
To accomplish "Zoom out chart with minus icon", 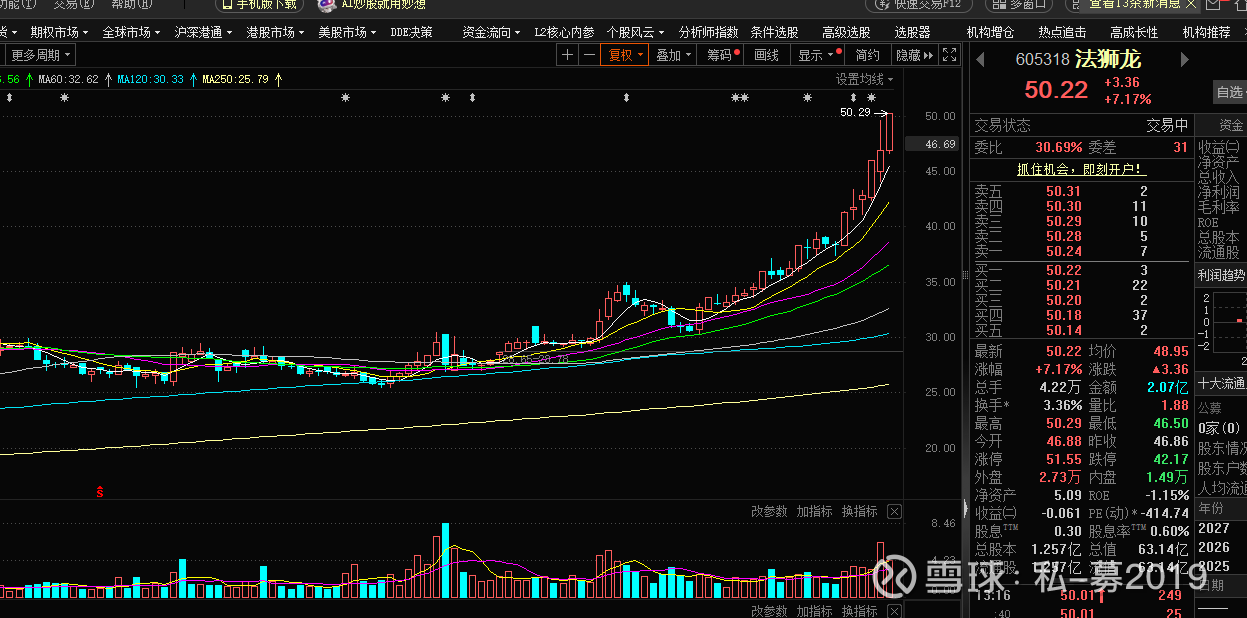I will pyautogui.click(x=588, y=55).
